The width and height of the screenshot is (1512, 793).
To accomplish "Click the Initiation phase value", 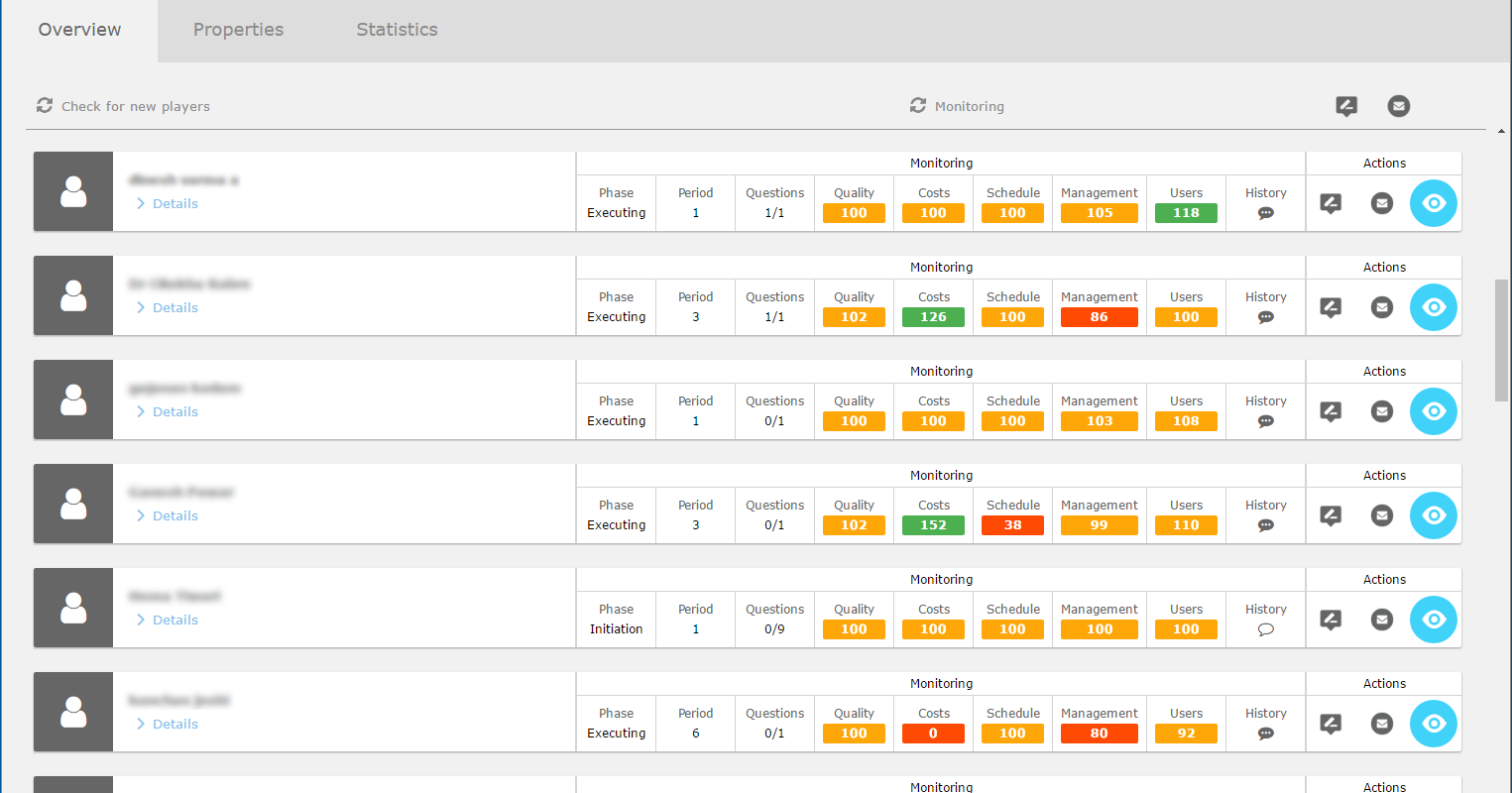I will point(616,629).
